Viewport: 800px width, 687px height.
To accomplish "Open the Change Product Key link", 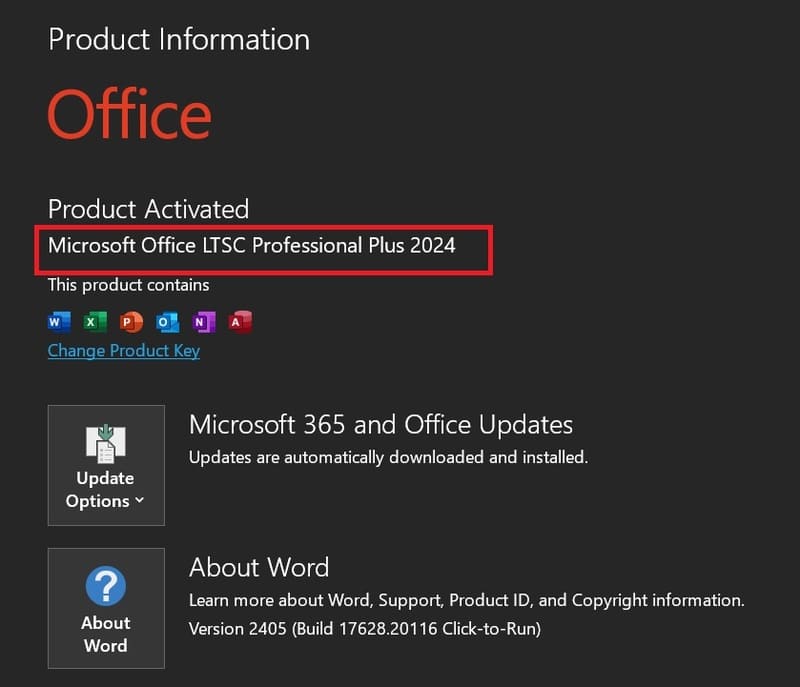I will (x=124, y=351).
